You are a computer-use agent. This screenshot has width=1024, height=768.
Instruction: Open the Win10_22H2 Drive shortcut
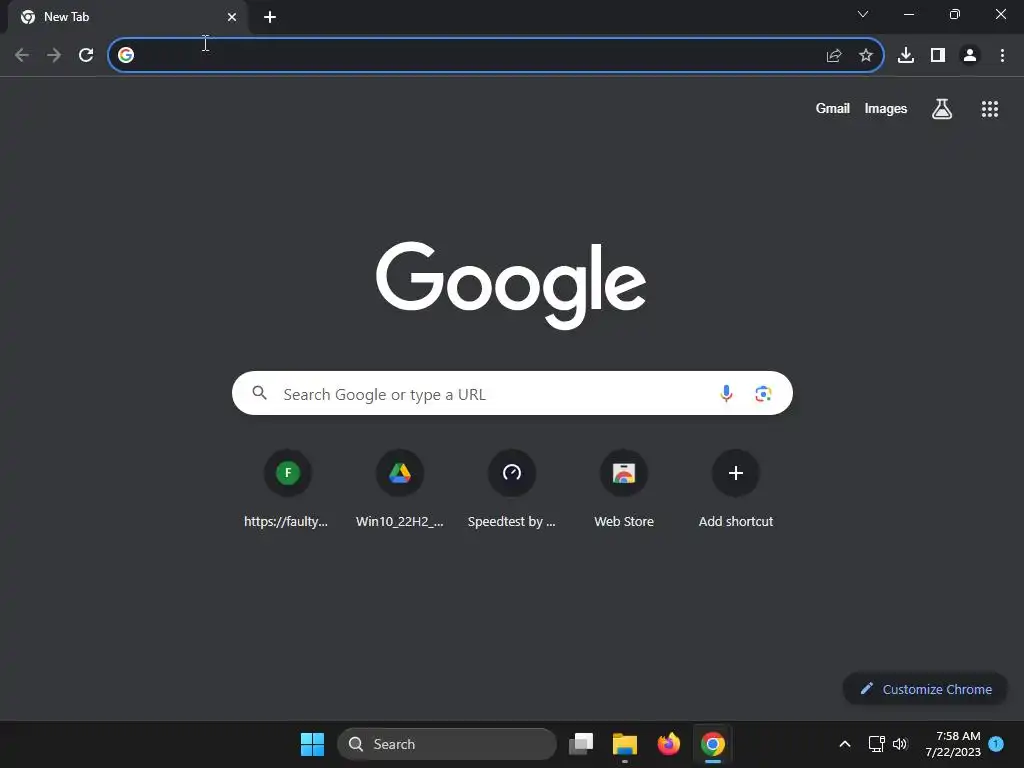(x=400, y=488)
